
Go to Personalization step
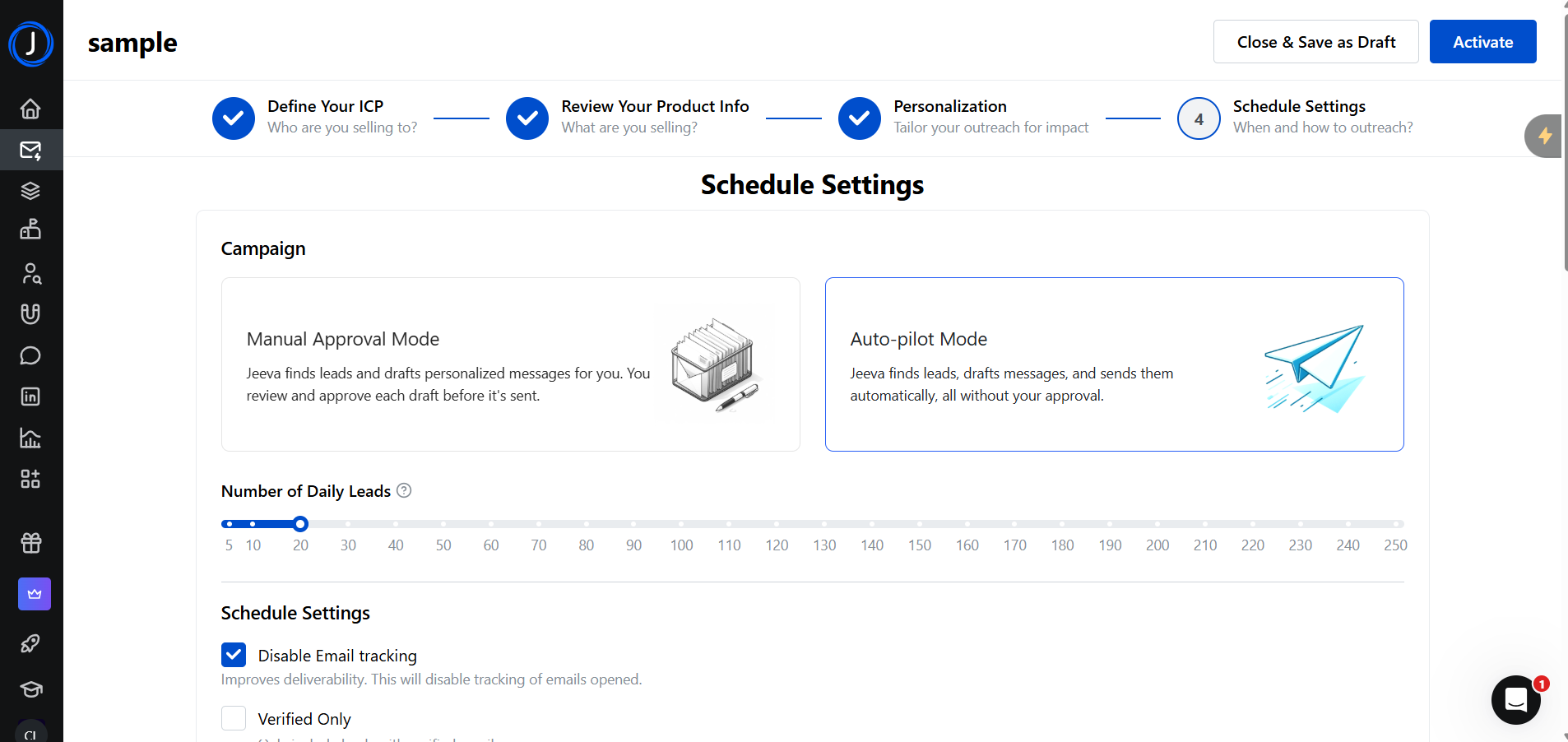pyautogui.click(x=860, y=118)
